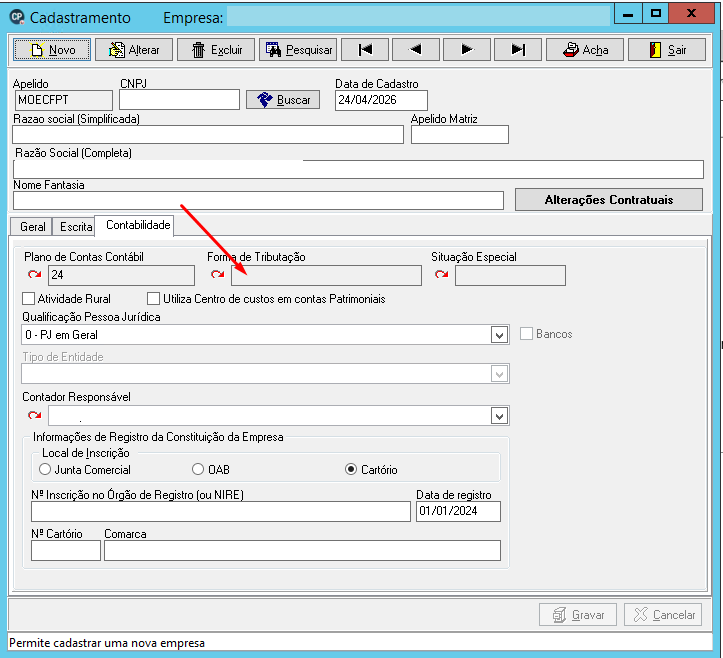Click the Alterar toolbar button
723x658 pixels.
coord(134,49)
